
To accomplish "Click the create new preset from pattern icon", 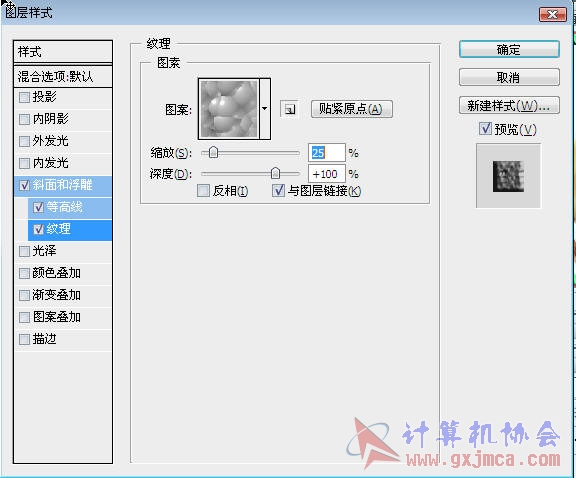I will 289,109.
